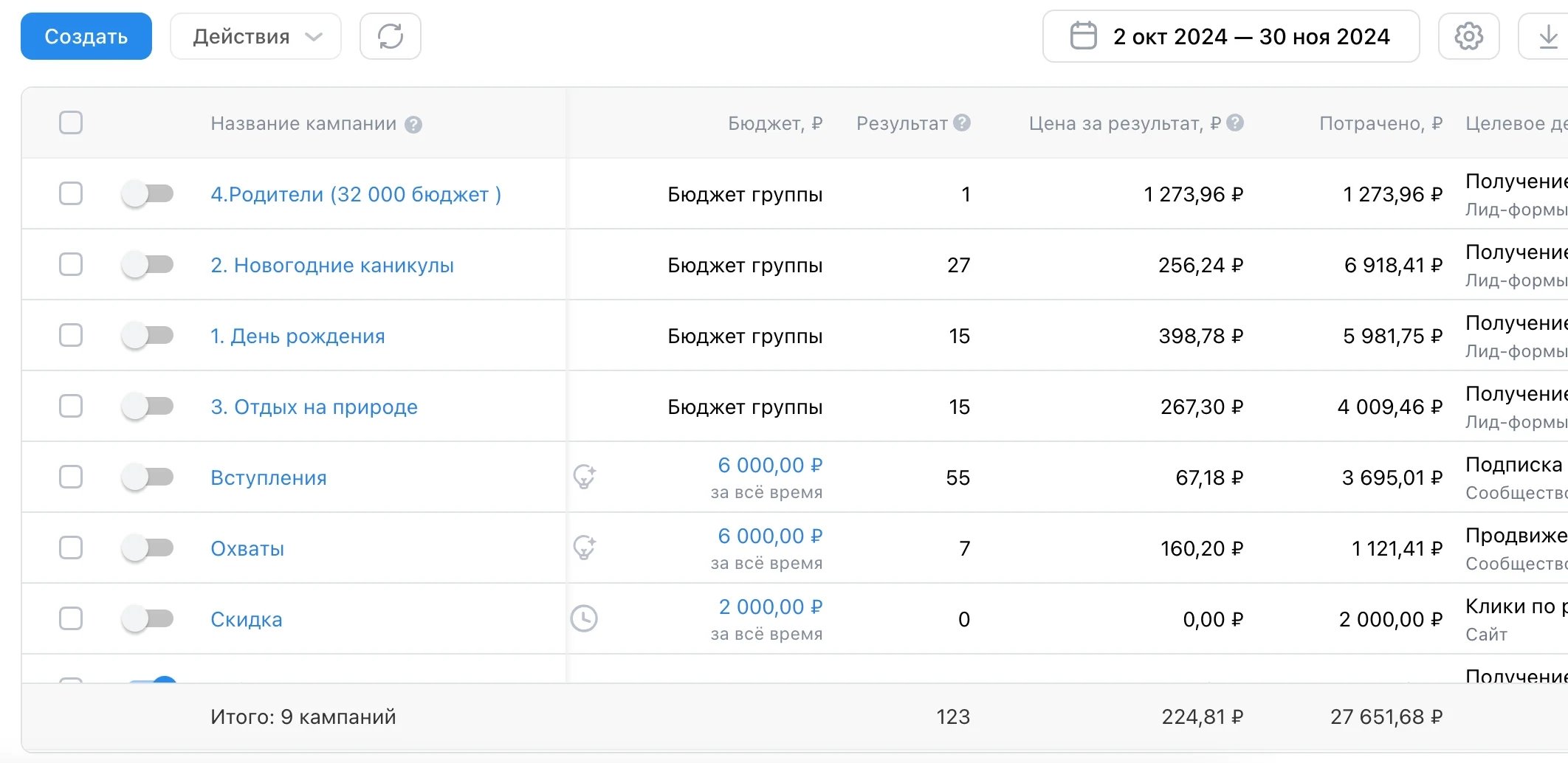Select all campaigns with header checkbox
Screen dimensions: 1568x763
click(x=71, y=122)
